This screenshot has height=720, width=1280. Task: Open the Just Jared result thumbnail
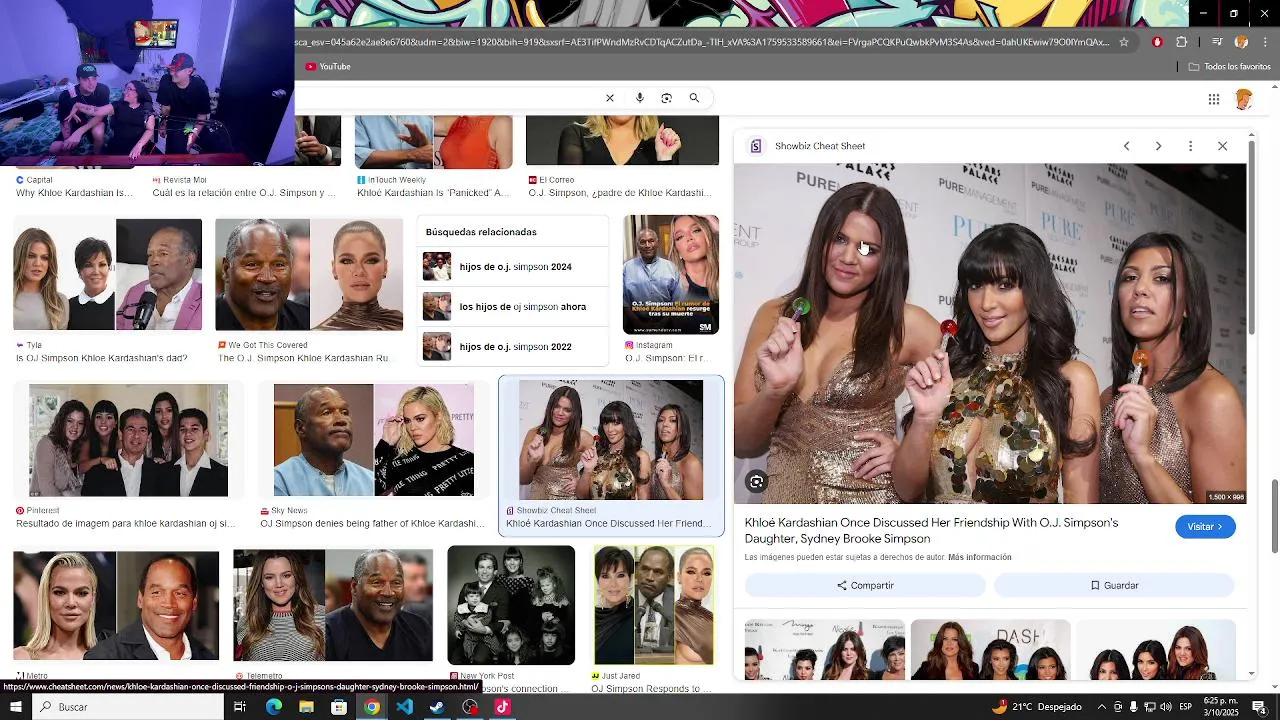(653, 605)
